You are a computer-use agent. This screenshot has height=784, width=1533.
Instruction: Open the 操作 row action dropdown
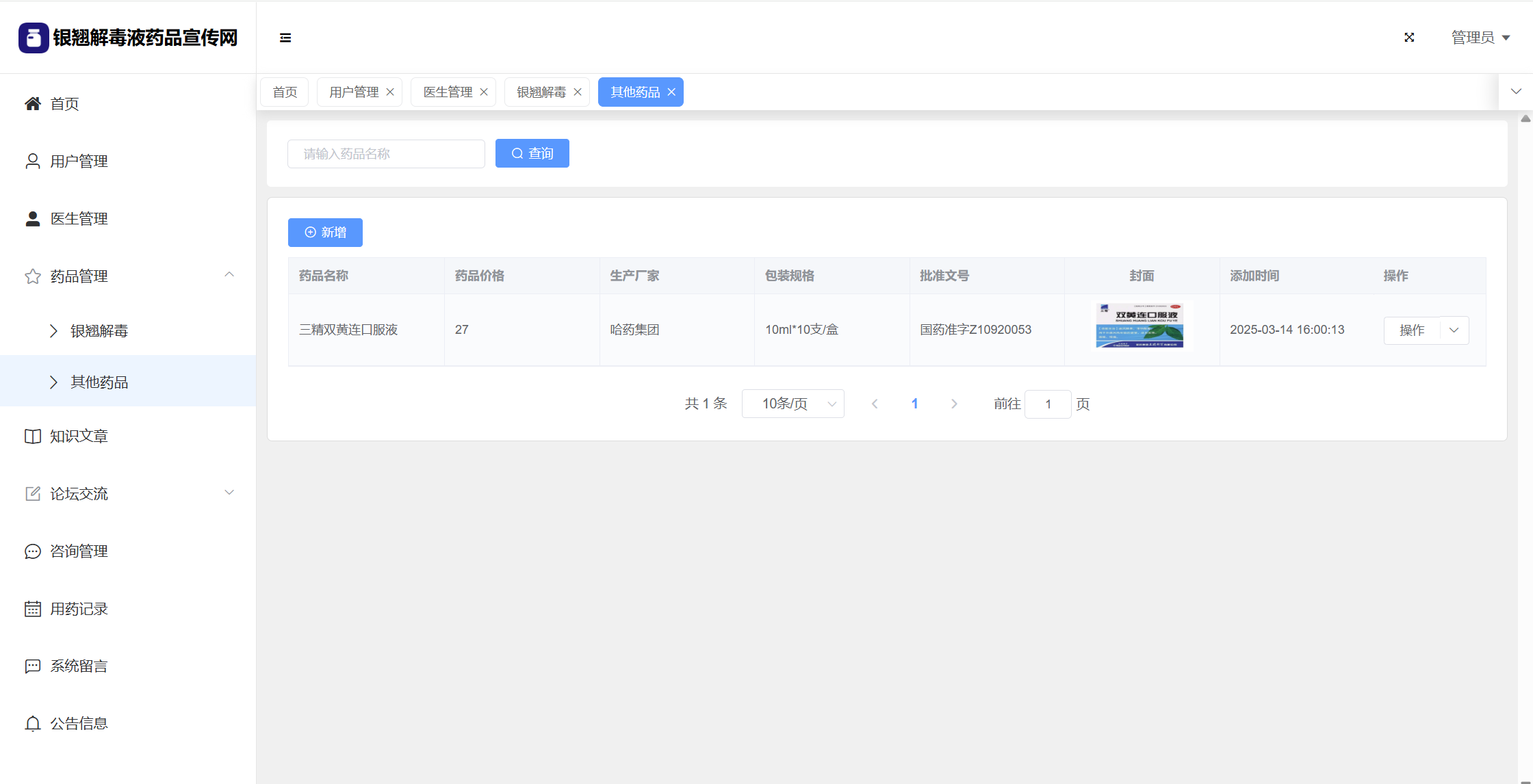(1454, 330)
